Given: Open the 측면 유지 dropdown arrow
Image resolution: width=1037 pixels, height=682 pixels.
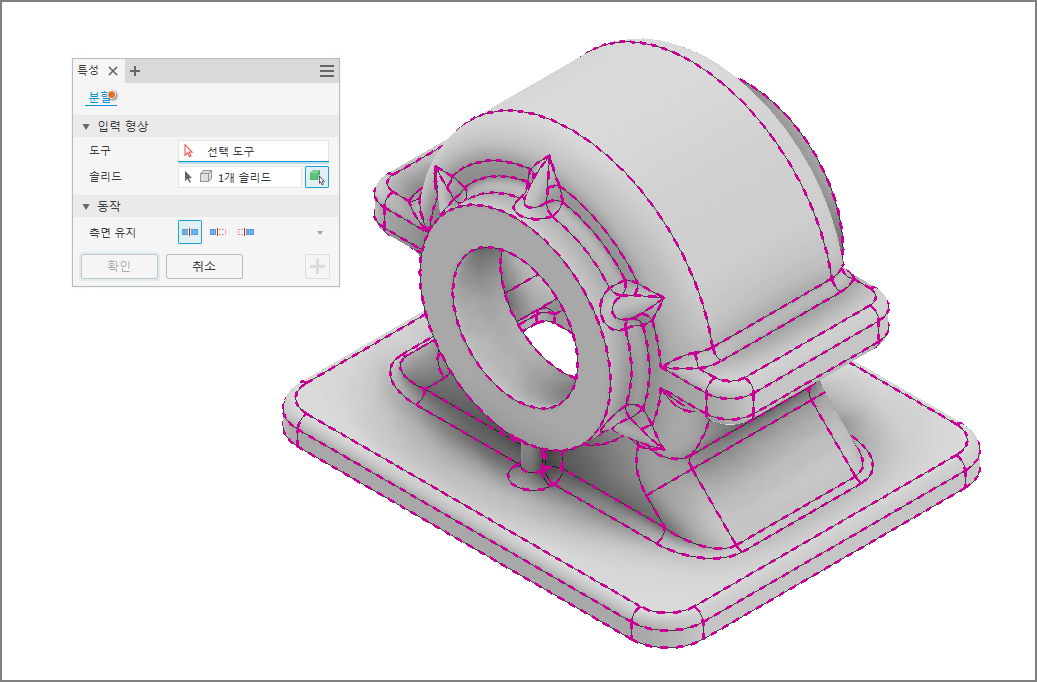Looking at the screenshot, I should (x=320, y=233).
